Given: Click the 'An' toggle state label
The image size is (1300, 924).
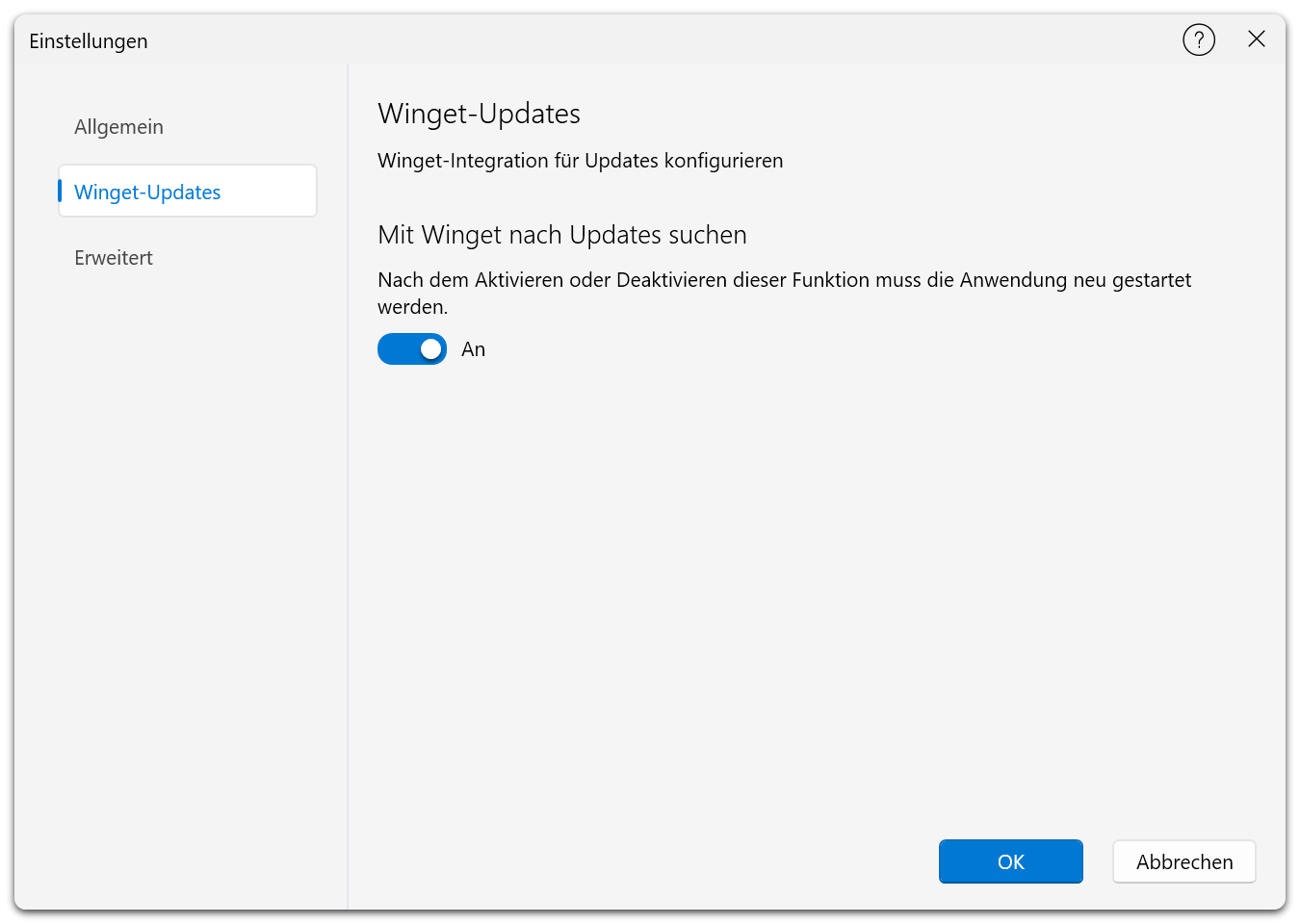Looking at the screenshot, I should 474,349.
